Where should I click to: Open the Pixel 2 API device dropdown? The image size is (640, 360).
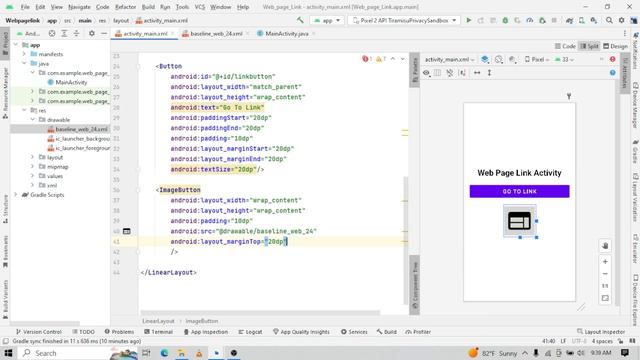click(x=404, y=20)
